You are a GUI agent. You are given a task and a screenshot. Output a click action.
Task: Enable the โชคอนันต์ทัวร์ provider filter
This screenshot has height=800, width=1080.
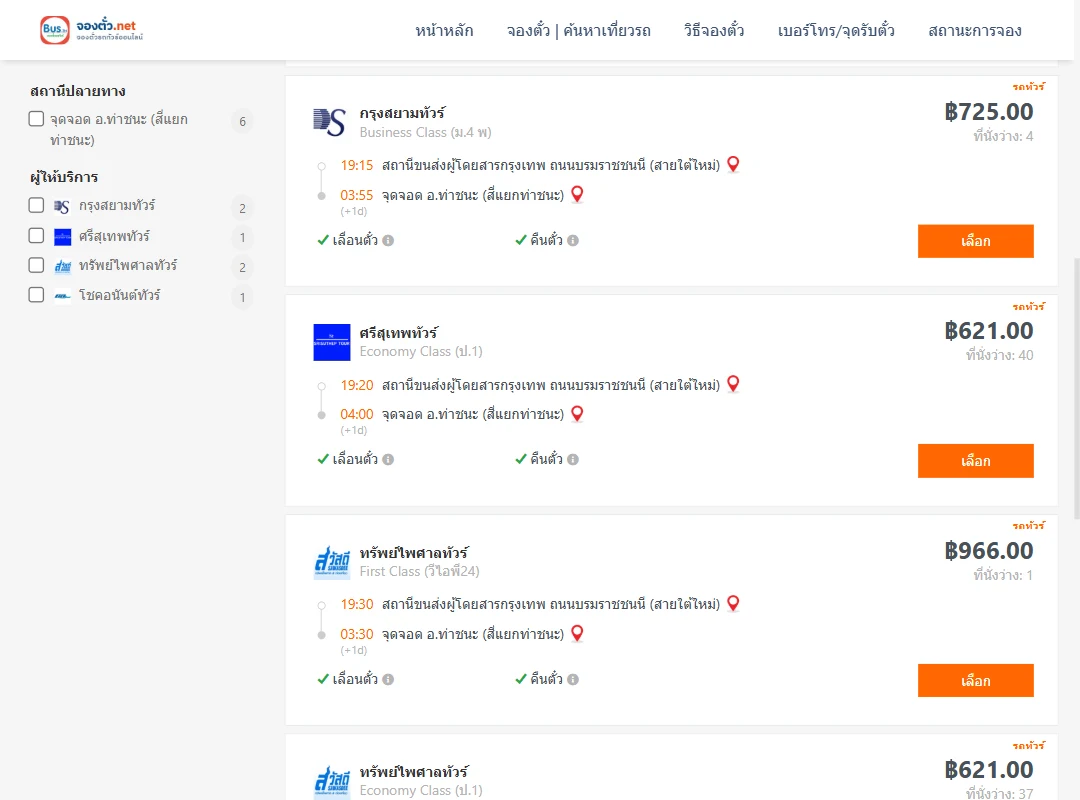(x=37, y=295)
